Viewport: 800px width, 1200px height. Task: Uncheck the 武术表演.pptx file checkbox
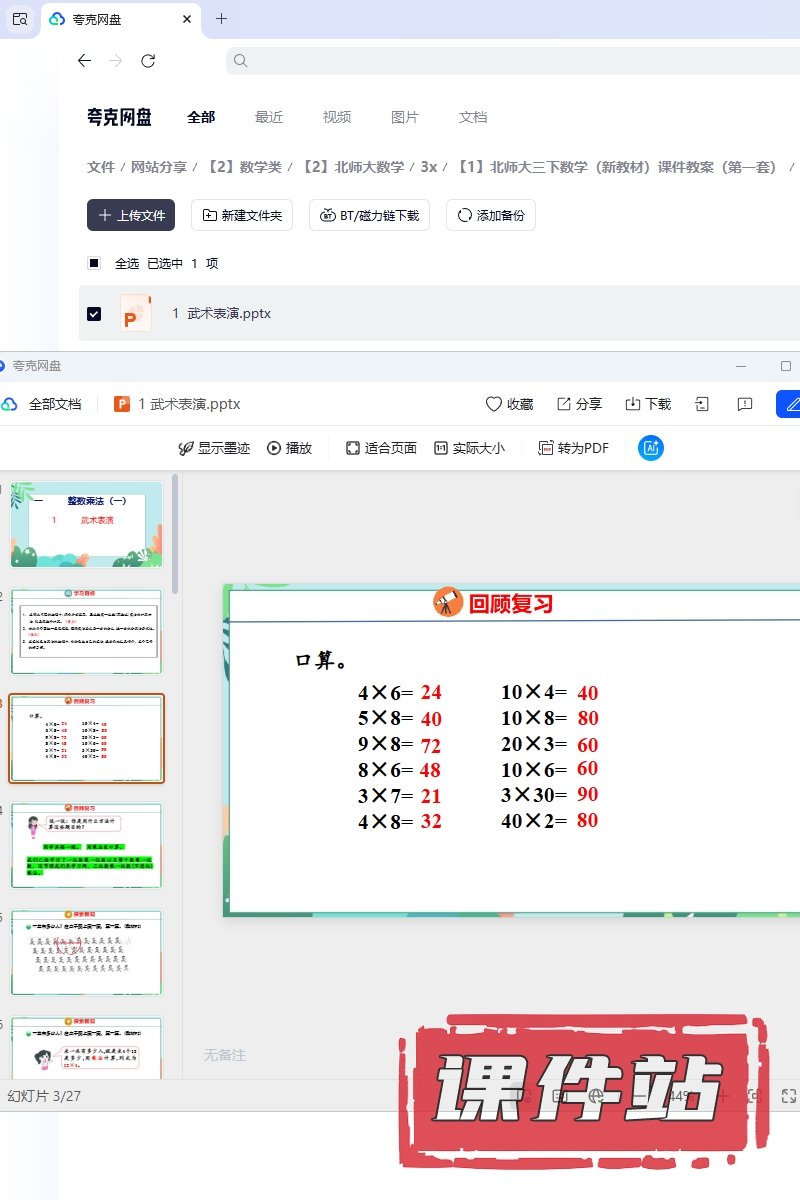pyautogui.click(x=94, y=314)
